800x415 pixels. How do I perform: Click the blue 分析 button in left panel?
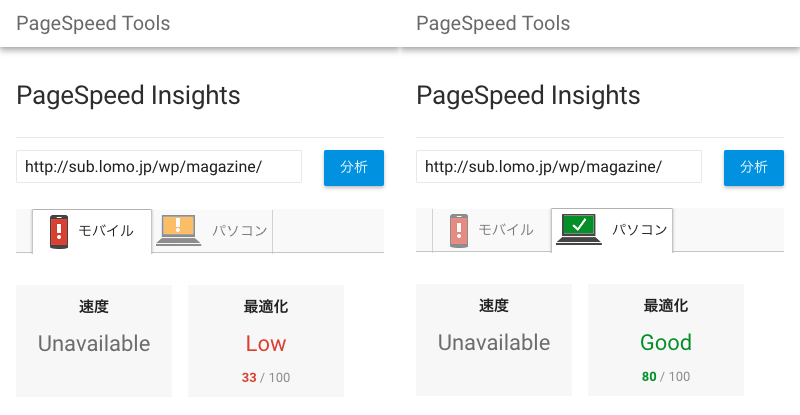click(x=354, y=167)
